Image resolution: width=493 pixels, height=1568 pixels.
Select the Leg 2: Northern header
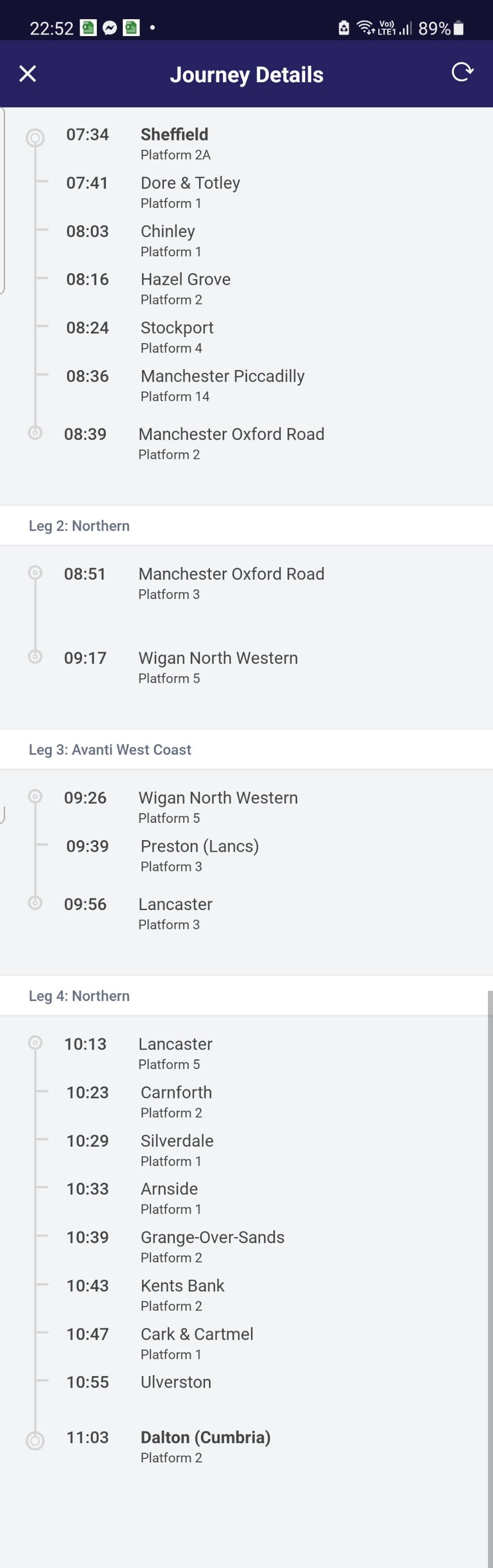tap(79, 525)
